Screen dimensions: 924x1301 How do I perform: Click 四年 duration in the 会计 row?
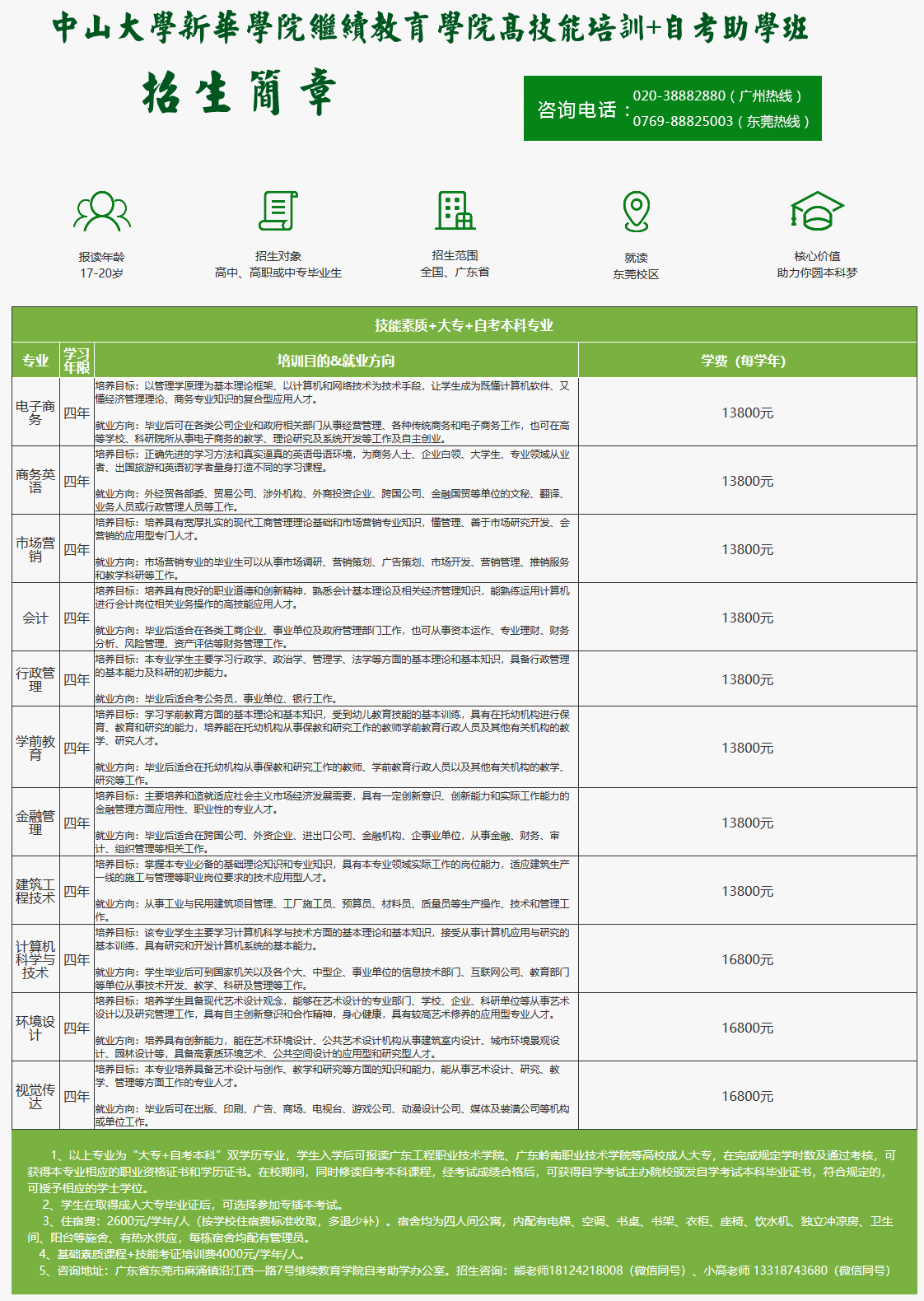click(x=77, y=618)
